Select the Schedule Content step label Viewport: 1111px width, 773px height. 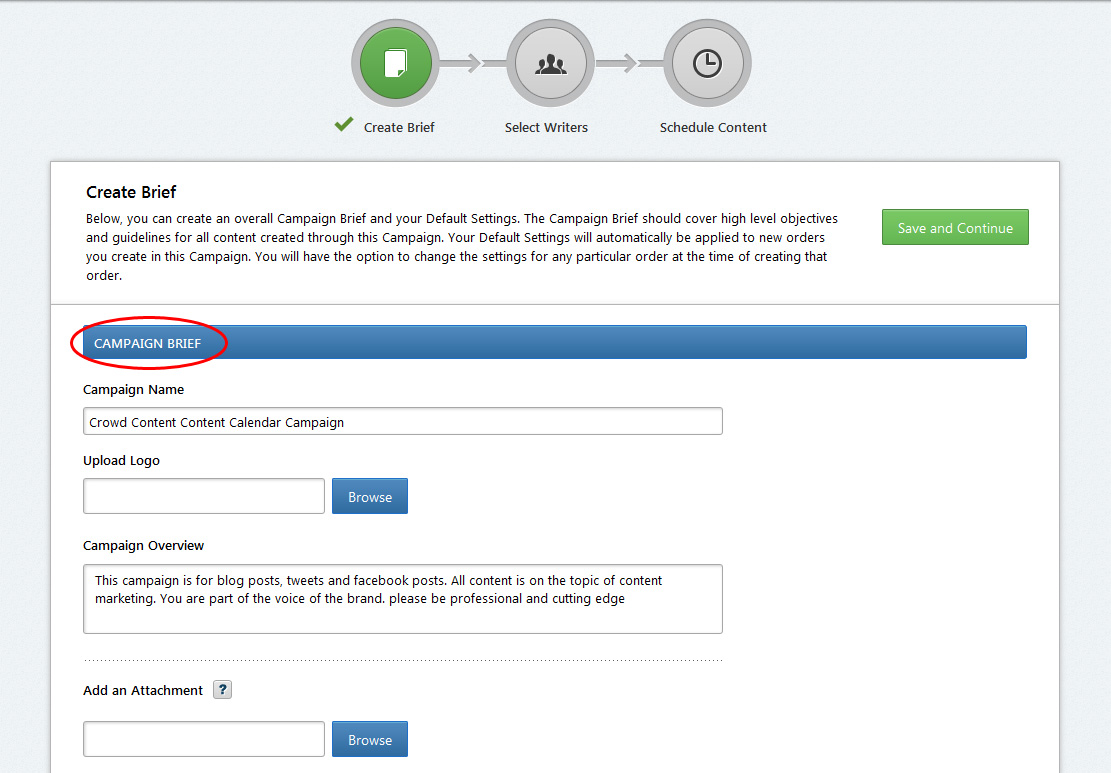[713, 127]
